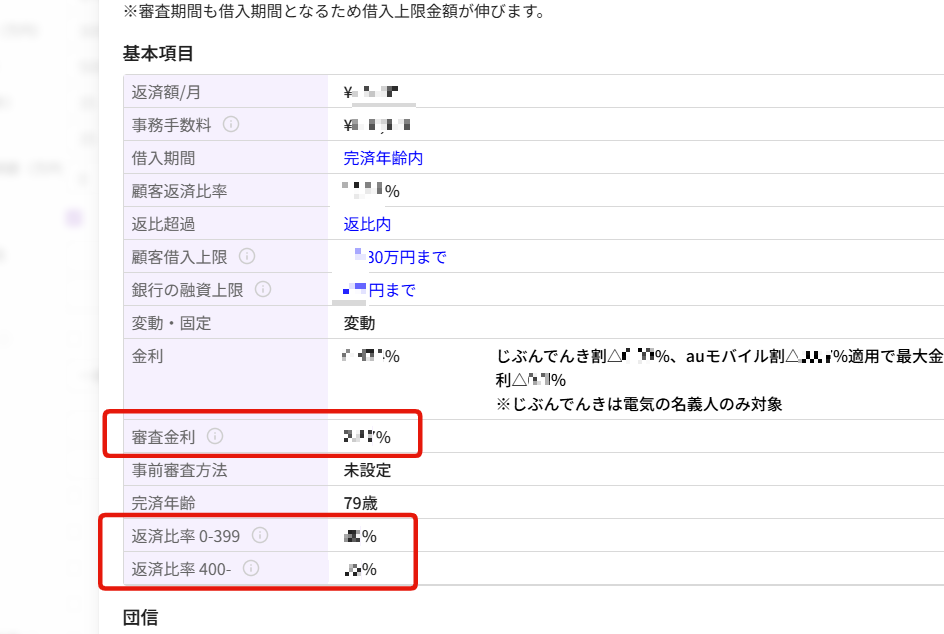This screenshot has width=944, height=634.
Task: Click the info icon for 返済比率 0-399
Action: click(260, 536)
